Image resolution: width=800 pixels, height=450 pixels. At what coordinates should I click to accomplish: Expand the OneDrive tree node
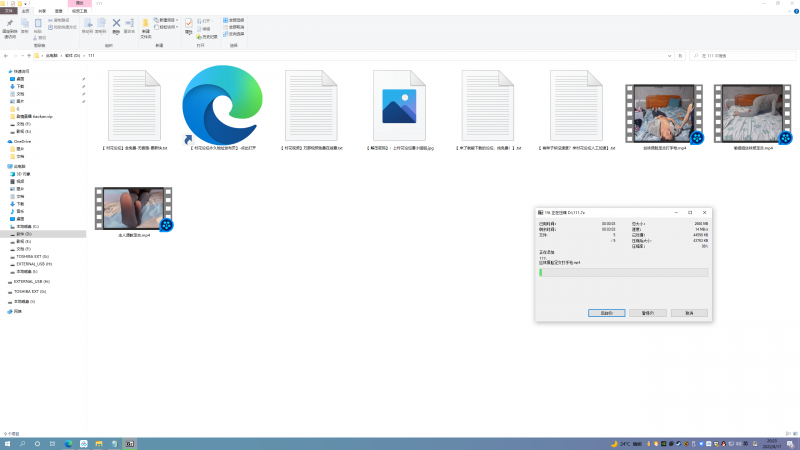[7, 142]
